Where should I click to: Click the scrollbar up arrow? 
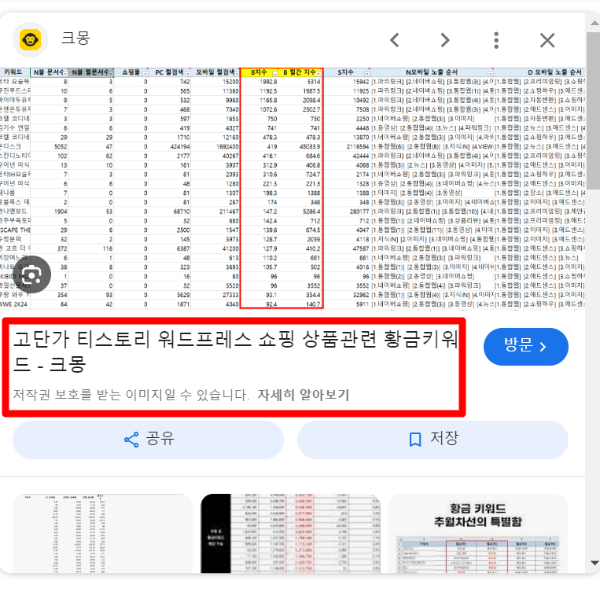[x=594, y=23]
